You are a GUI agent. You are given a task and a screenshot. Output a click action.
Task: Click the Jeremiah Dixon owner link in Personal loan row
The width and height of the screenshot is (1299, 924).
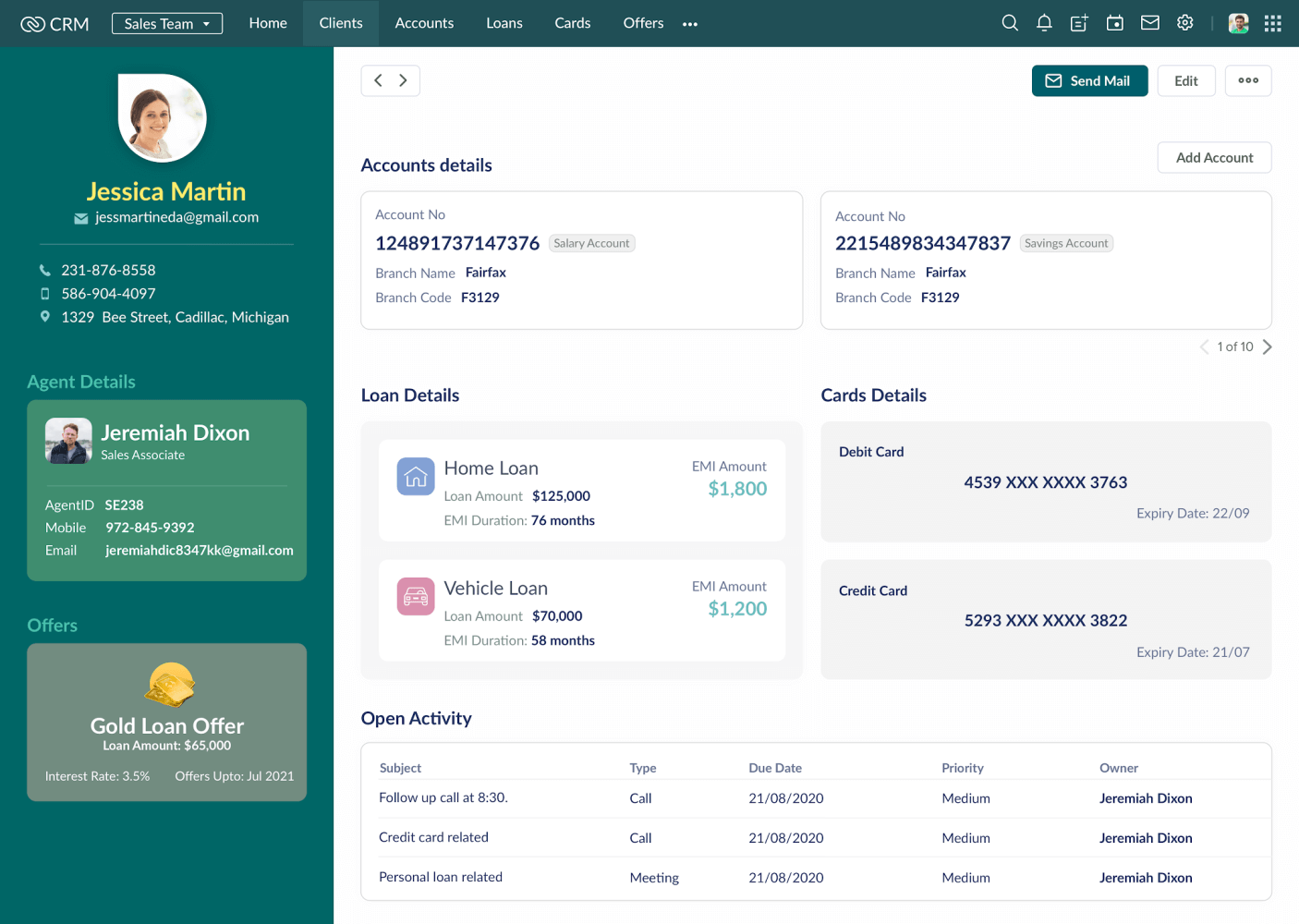point(1146,878)
